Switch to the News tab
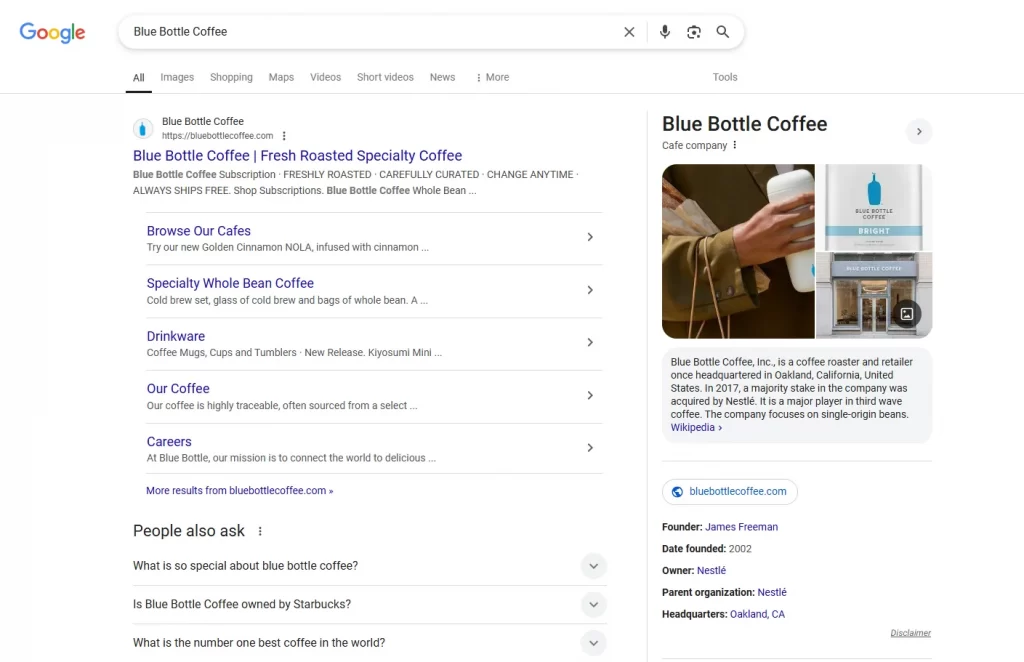The width and height of the screenshot is (1024, 662). [442, 77]
